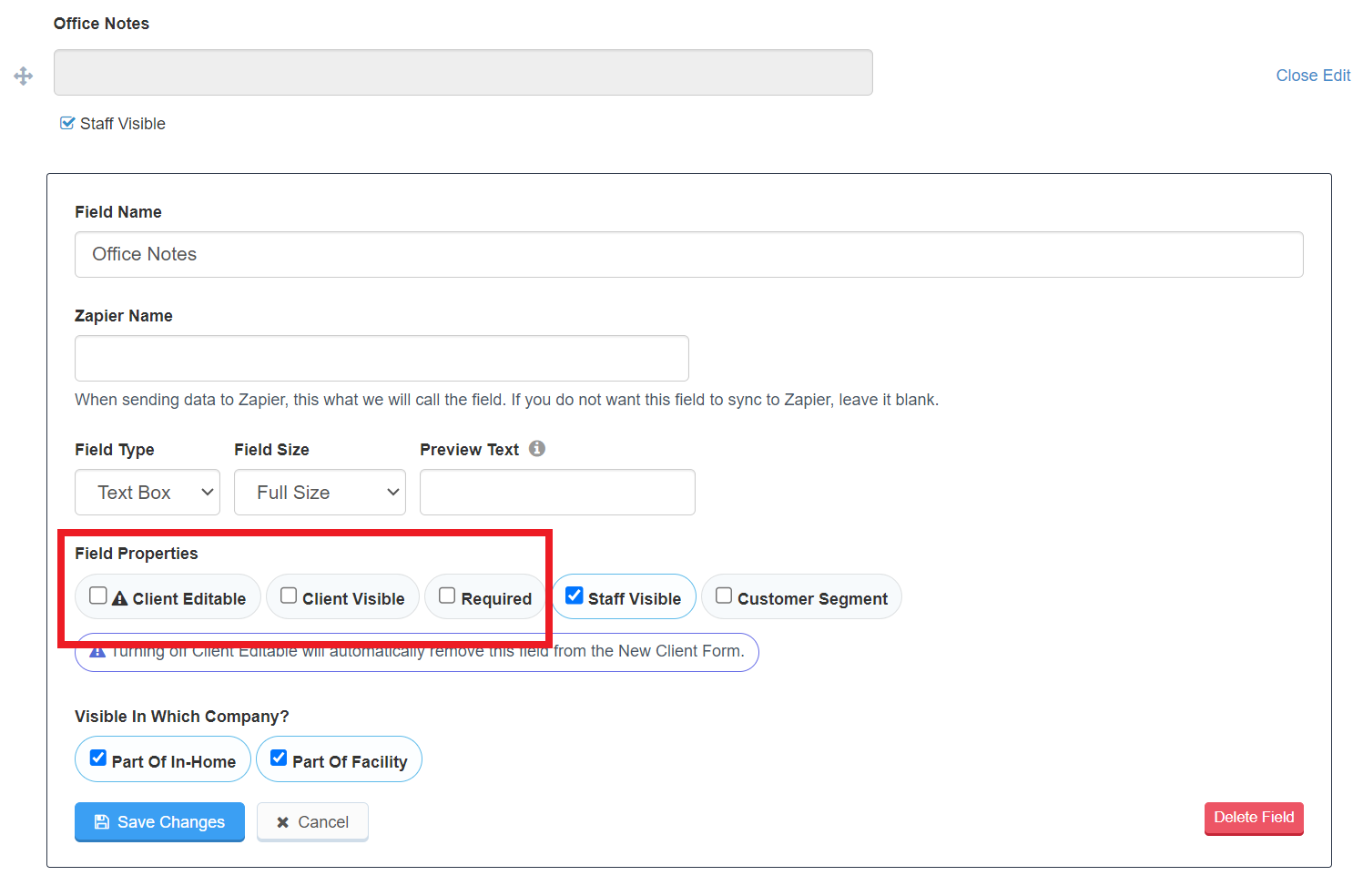Enable the Customer Segment checkbox
The height and width of the screenshot is (896, 1363).
(724, 596)
